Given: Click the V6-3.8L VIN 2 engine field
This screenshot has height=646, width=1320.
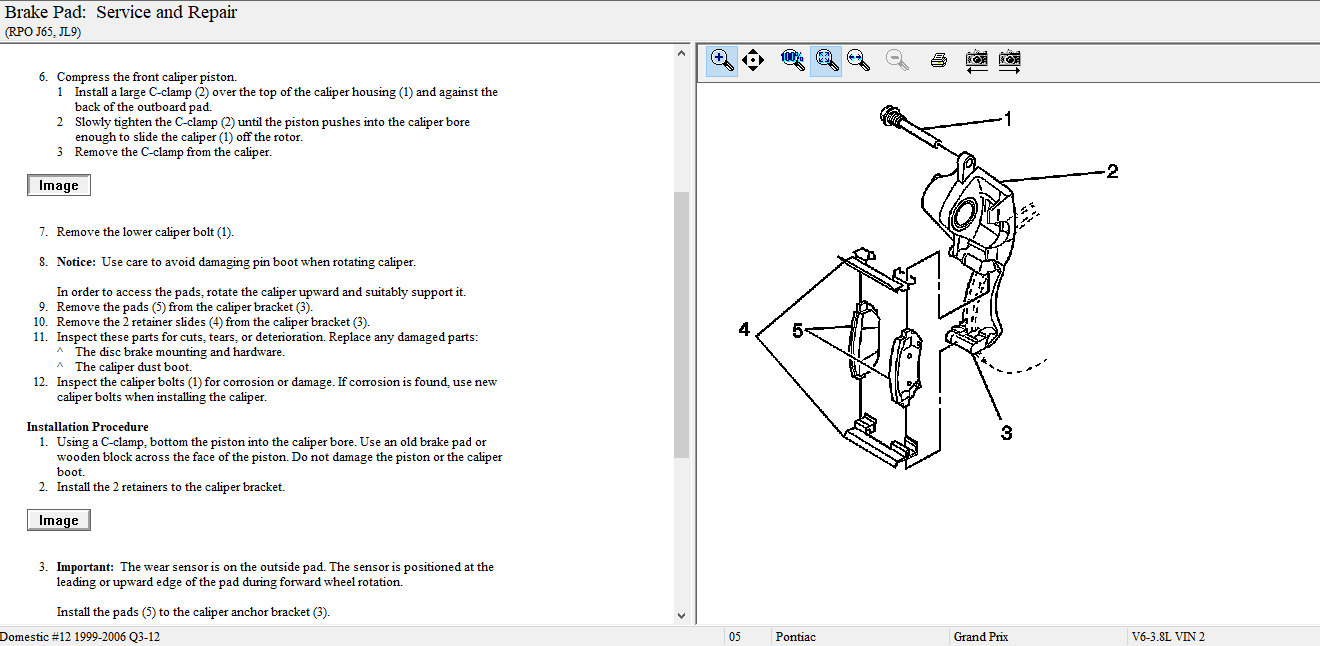Looking at the screenshot, I should (1168, 637).
